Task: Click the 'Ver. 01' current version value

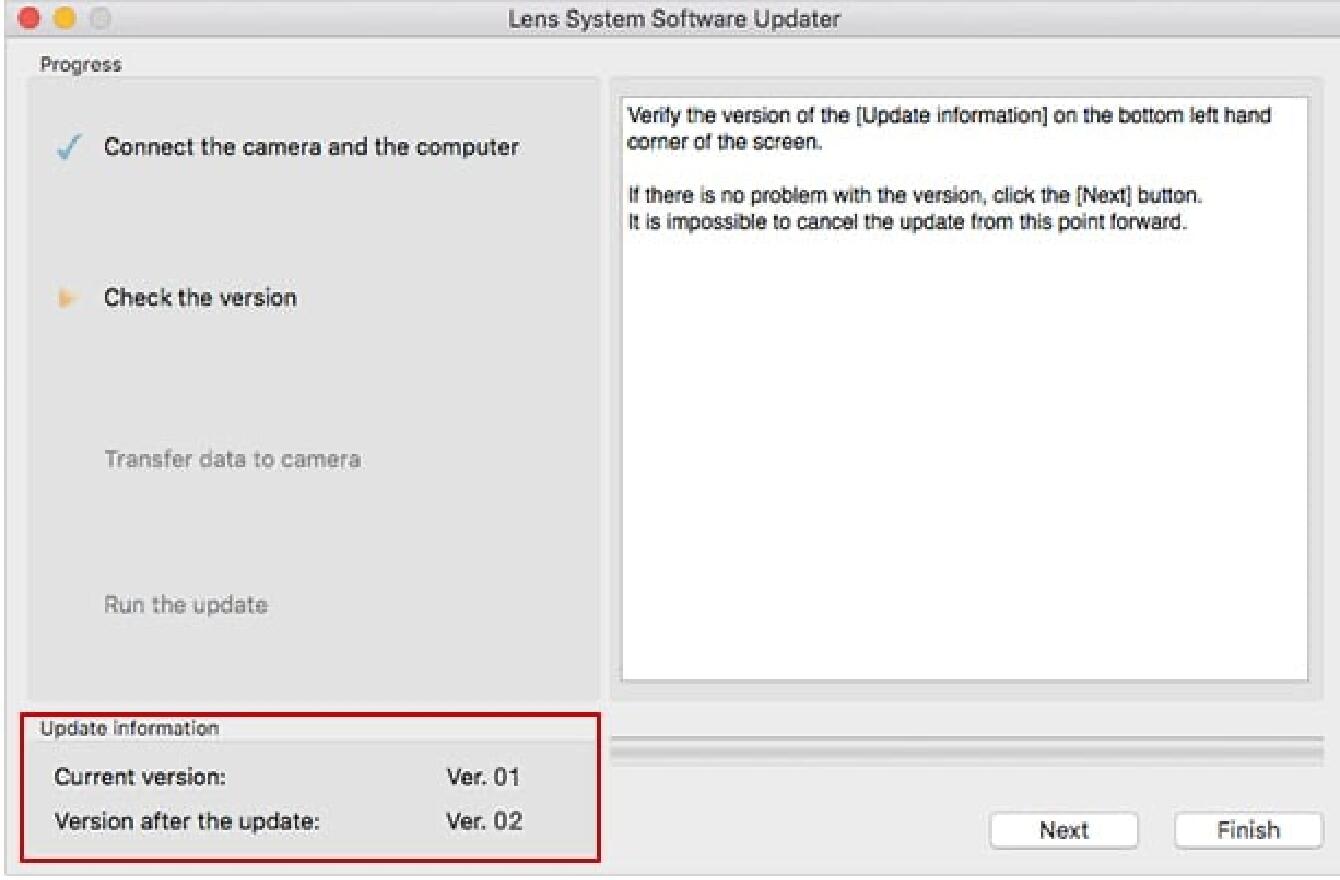Action: tap(483, 777)
